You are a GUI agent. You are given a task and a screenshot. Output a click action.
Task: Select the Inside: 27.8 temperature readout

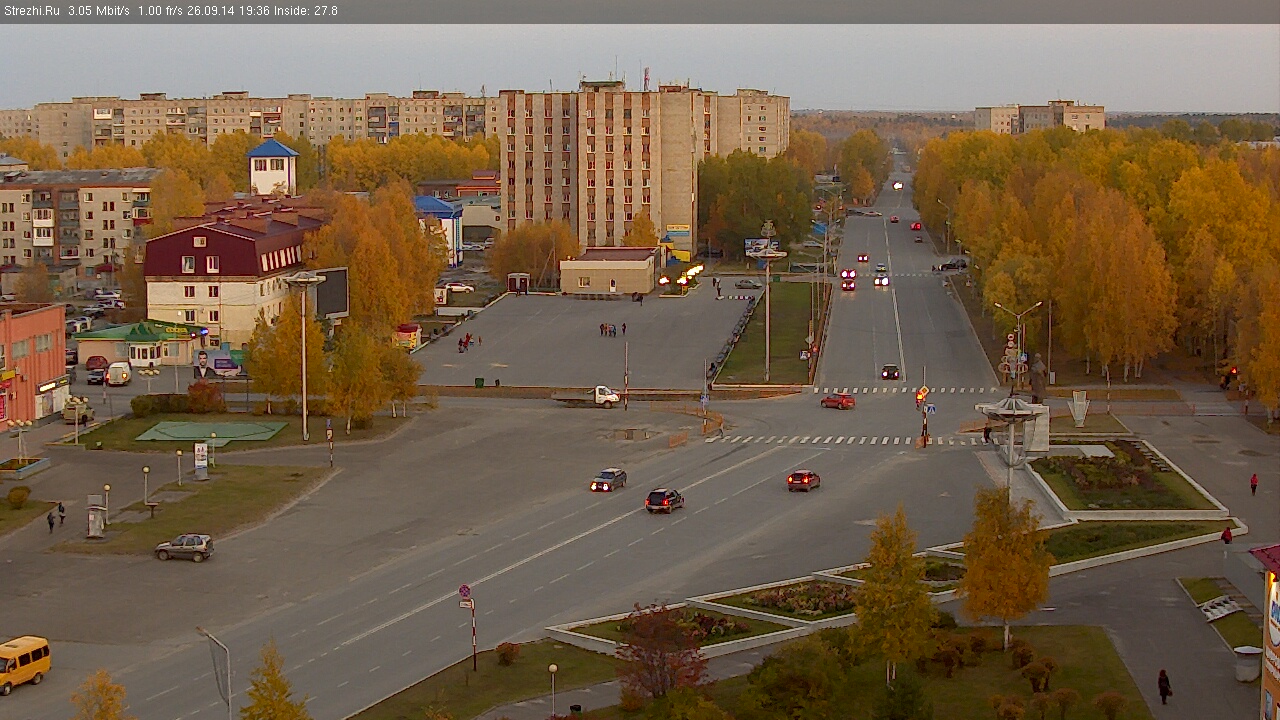[307, 11]
